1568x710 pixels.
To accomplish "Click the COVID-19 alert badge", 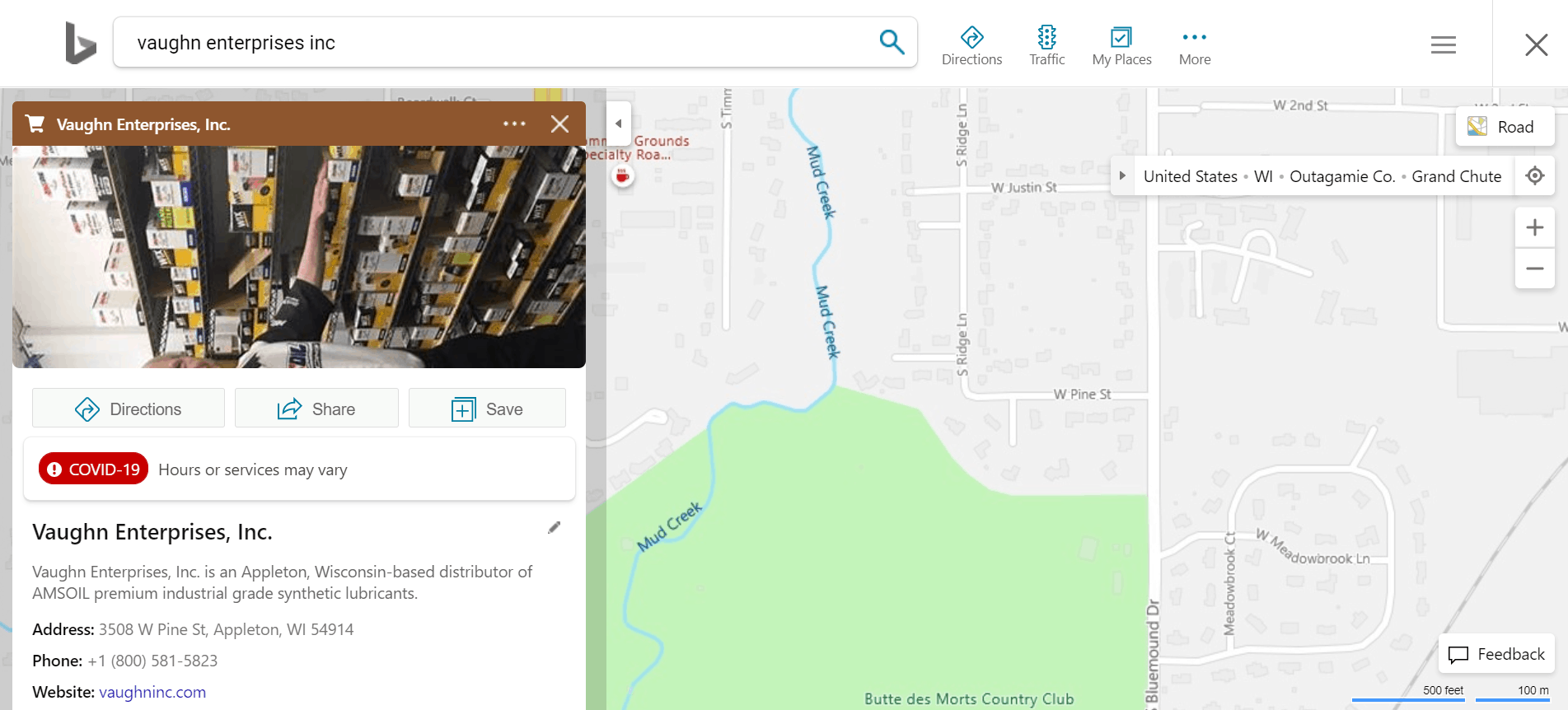I will click(x=93, y=469).
